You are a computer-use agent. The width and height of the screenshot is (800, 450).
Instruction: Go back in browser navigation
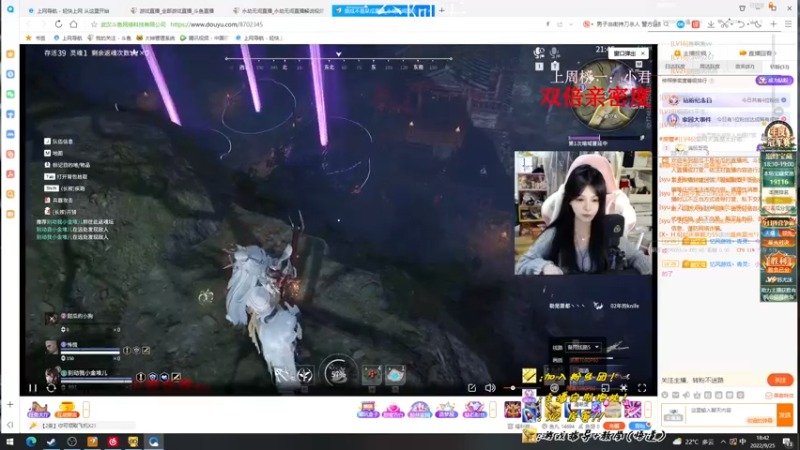[29, 24]
